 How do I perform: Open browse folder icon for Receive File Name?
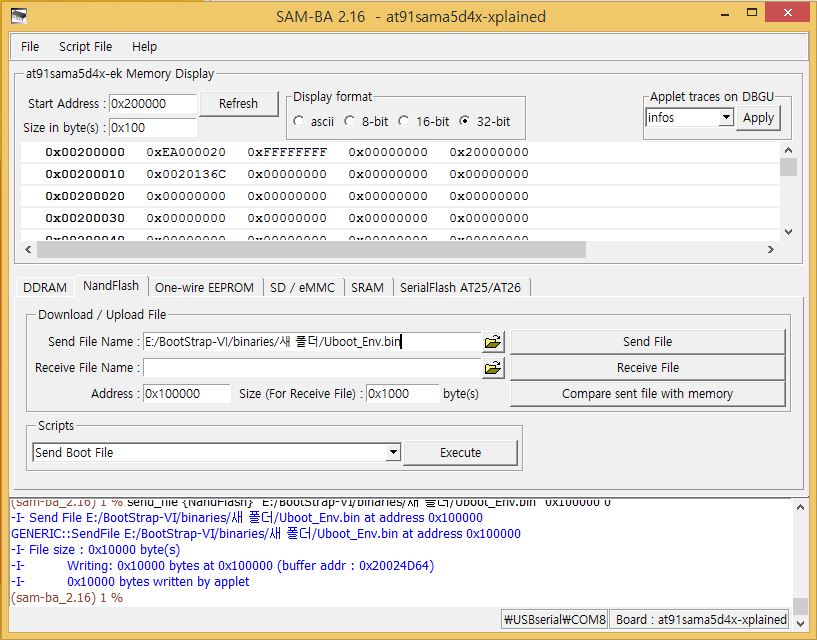(492, 368)
